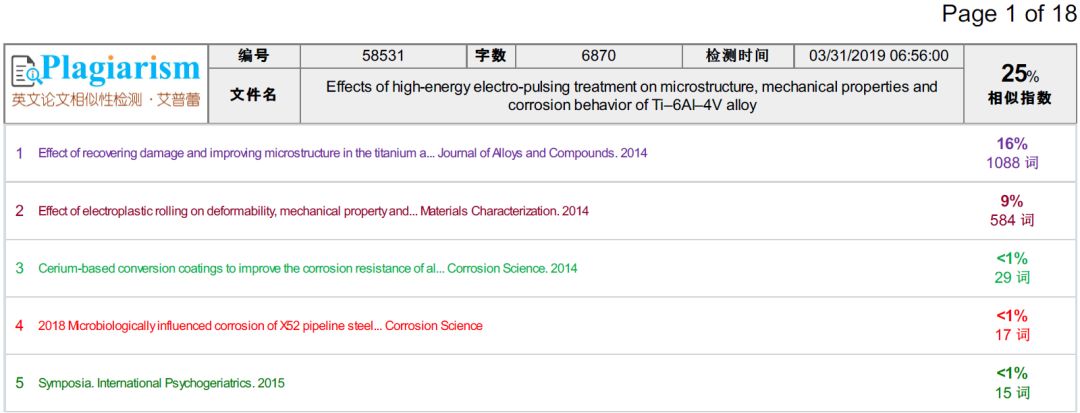The height and width of the screenshot is (413, 1080).
Task: Click the 9% match for source 2
Action: click(x=1012, y=201)
